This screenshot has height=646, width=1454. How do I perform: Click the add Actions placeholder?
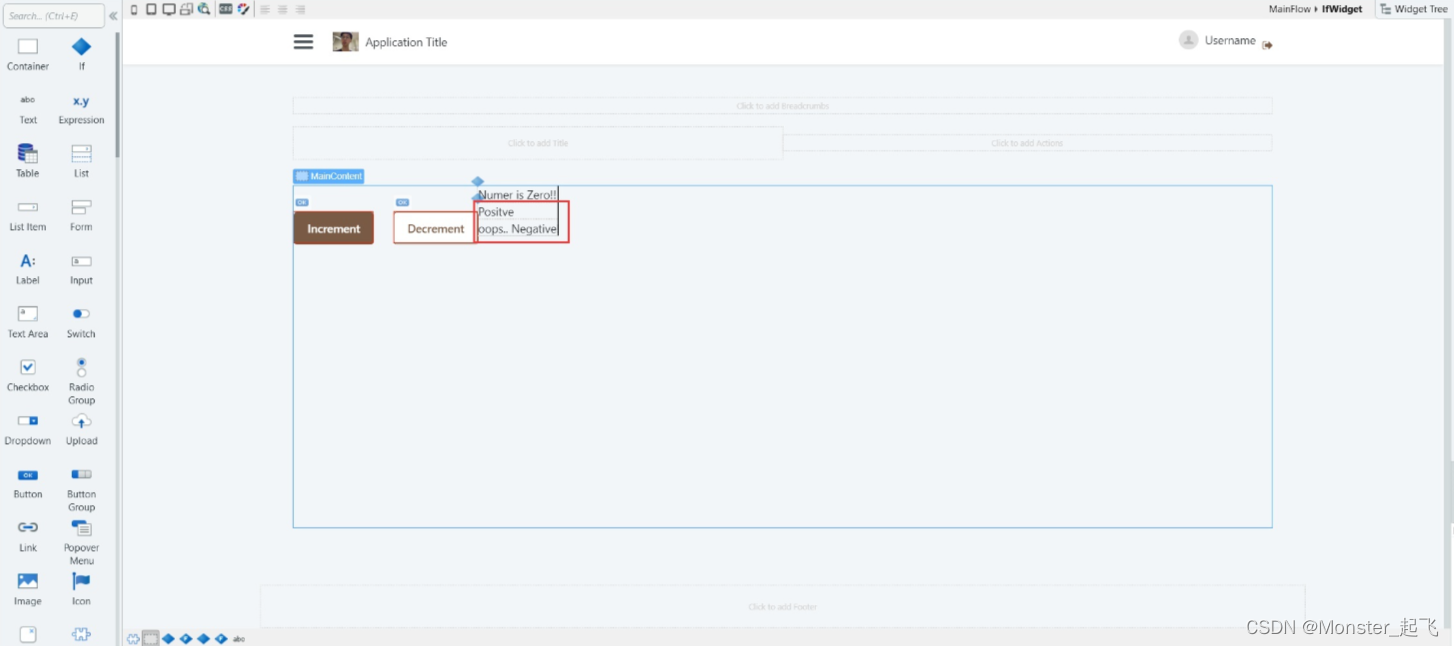pos(1027,143)
